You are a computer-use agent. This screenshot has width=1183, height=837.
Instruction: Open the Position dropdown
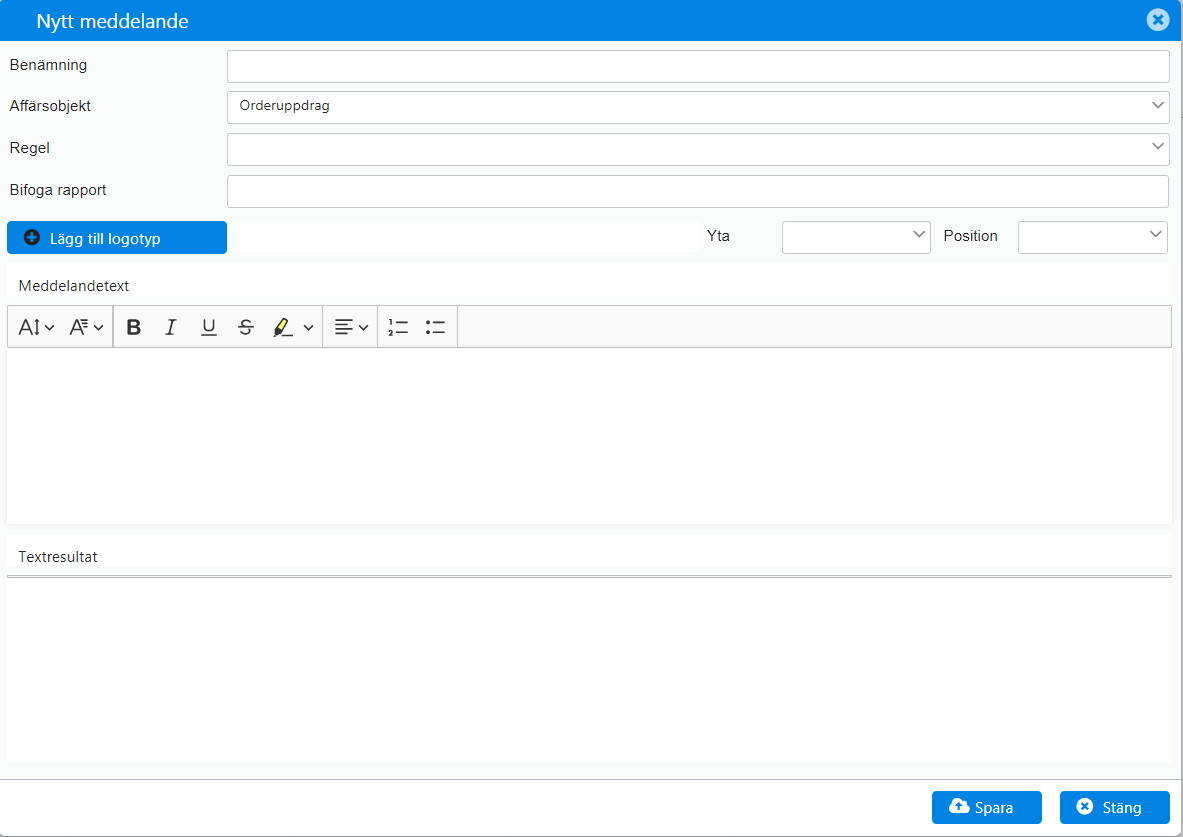click(1093, 237)
